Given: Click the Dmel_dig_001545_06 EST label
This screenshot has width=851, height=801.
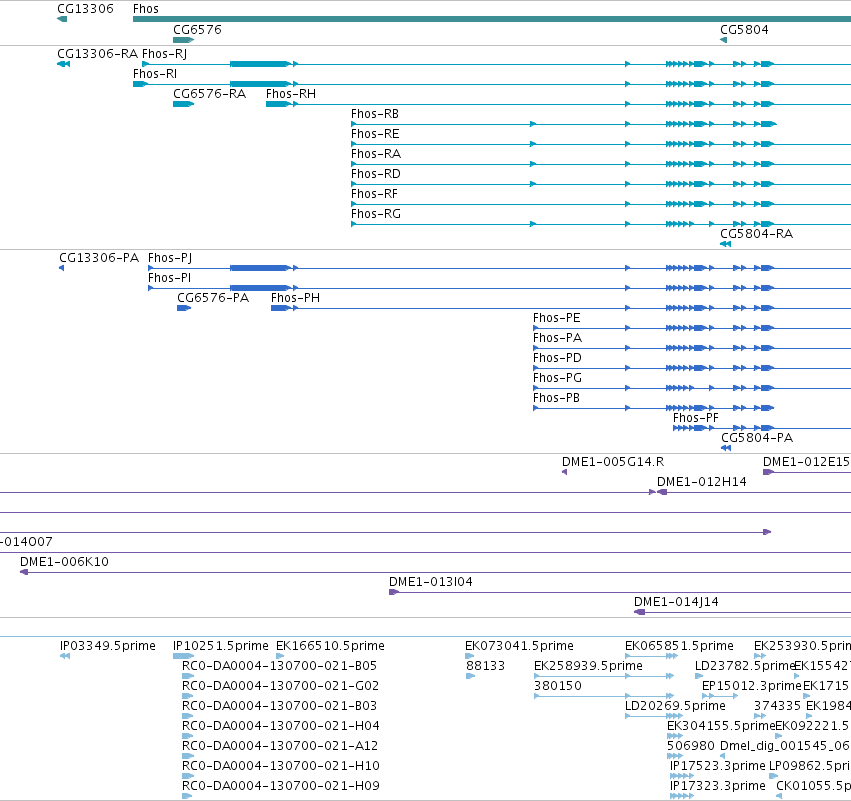Looking at the screenshot, I should click(785, 746).
